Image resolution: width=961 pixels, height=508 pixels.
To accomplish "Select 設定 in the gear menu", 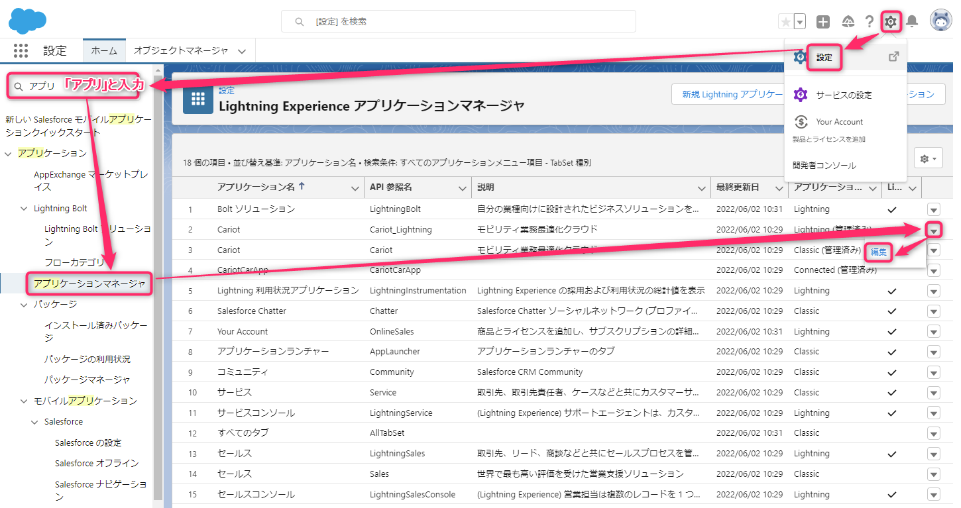I will pos(824,58).
